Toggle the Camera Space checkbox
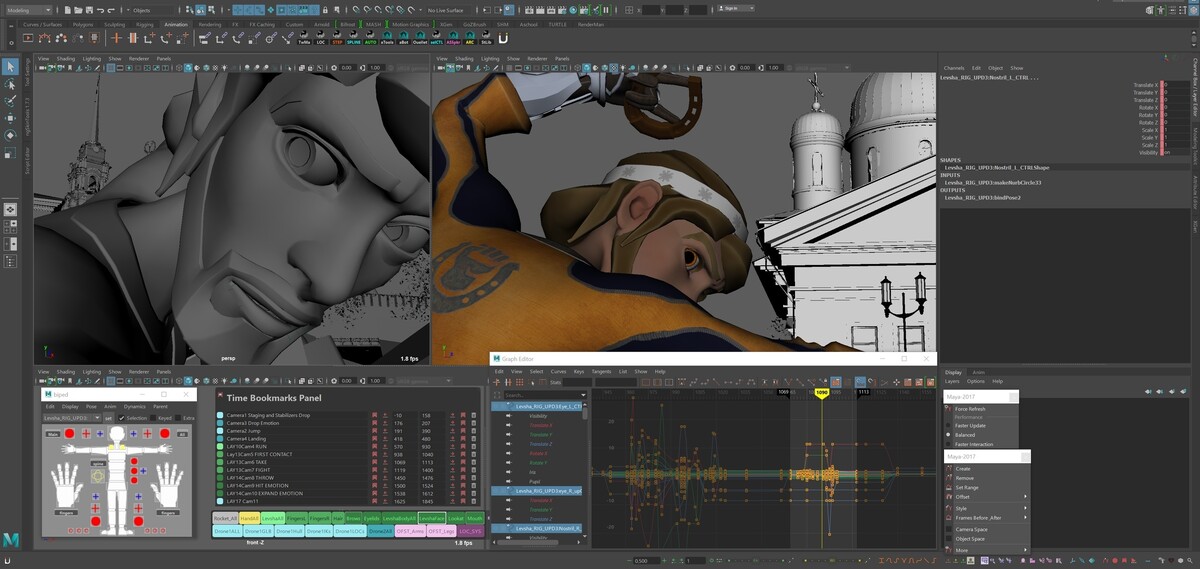Viewport: 1200px width, 569px height. 949,529
